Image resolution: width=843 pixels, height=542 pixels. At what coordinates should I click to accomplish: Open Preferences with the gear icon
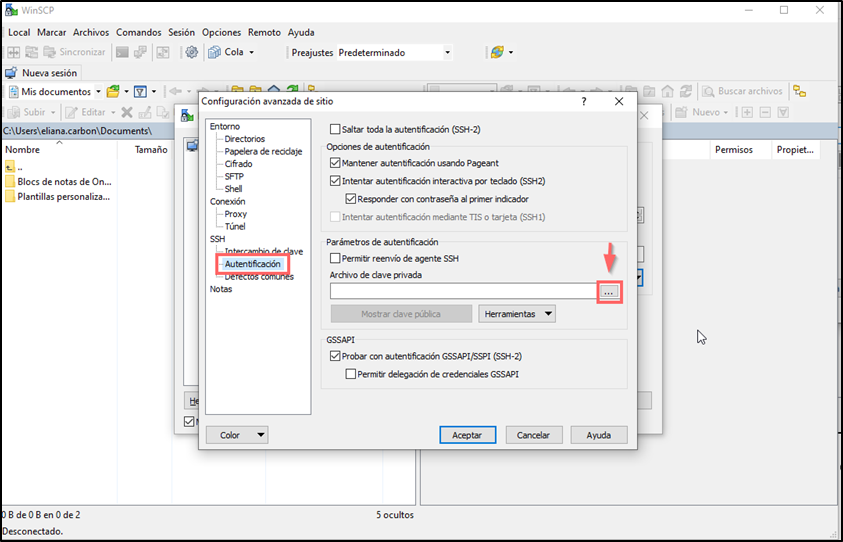pos(191,52)
